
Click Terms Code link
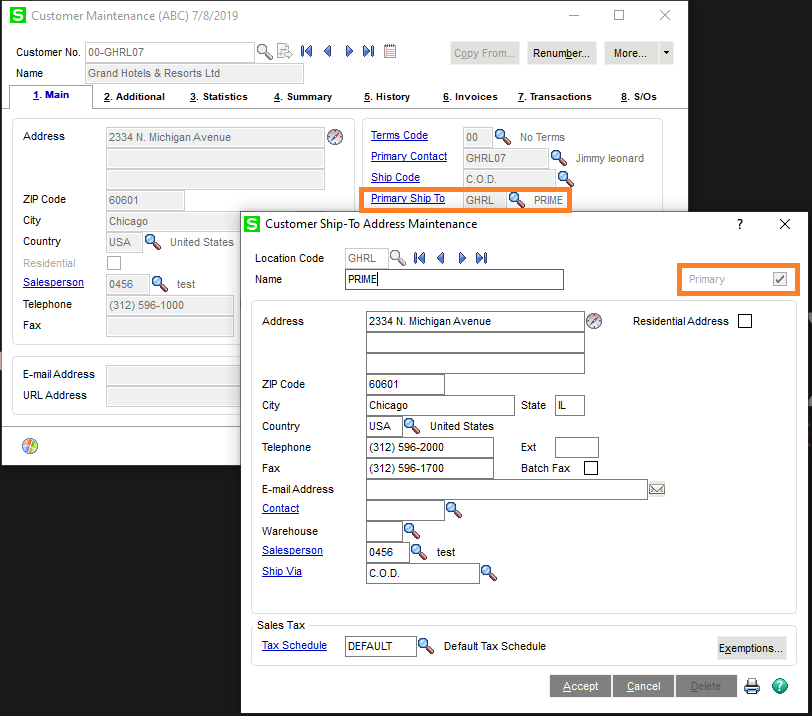[x=399, y=135]
